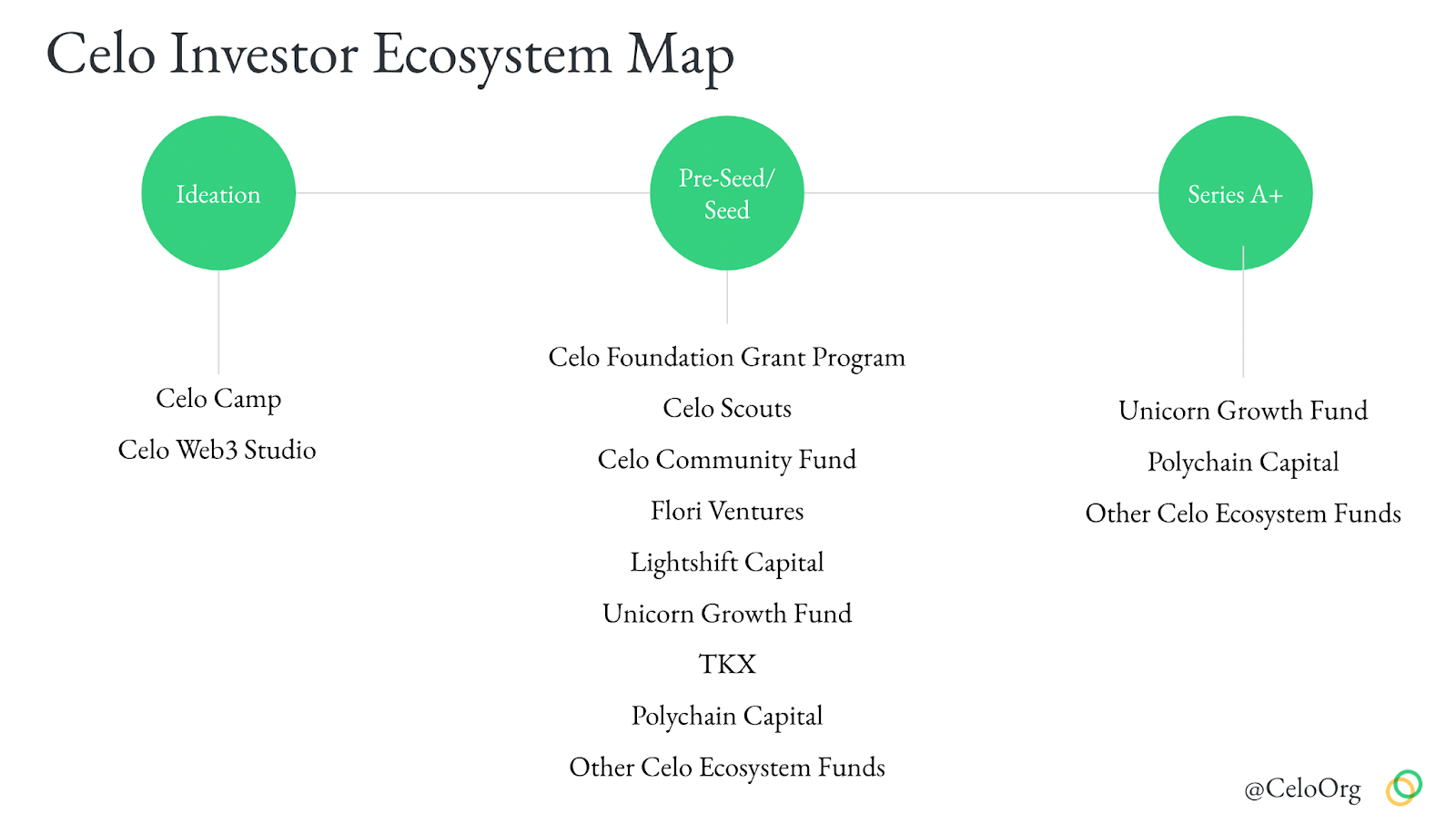Open Celo Foundation Grant Program
Screen dimensions: 1456x814
(726, 358)
